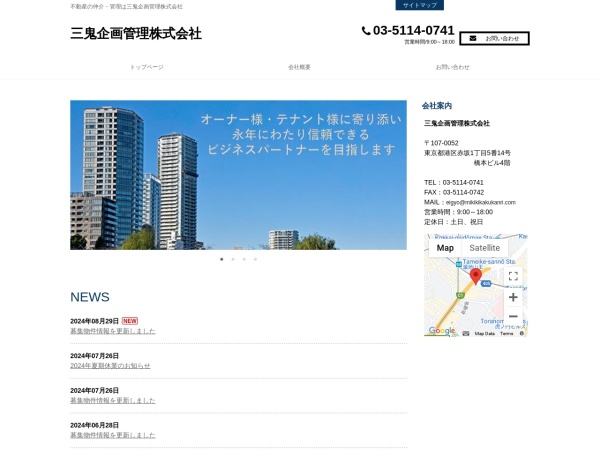This screenshot has height=450, width=600.
Task: Click the FAX：03-5114-0742 text
Action: point(454,192)
